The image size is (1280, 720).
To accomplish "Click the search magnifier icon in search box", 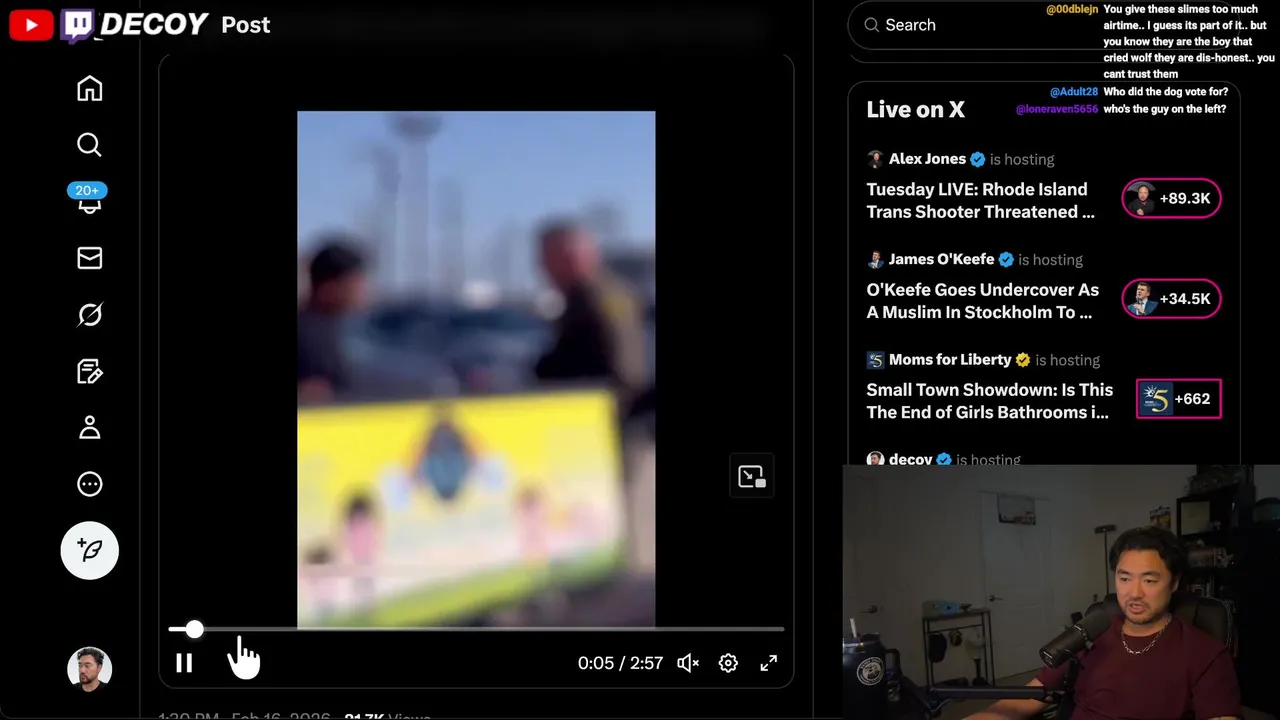I will pos(872,25).
